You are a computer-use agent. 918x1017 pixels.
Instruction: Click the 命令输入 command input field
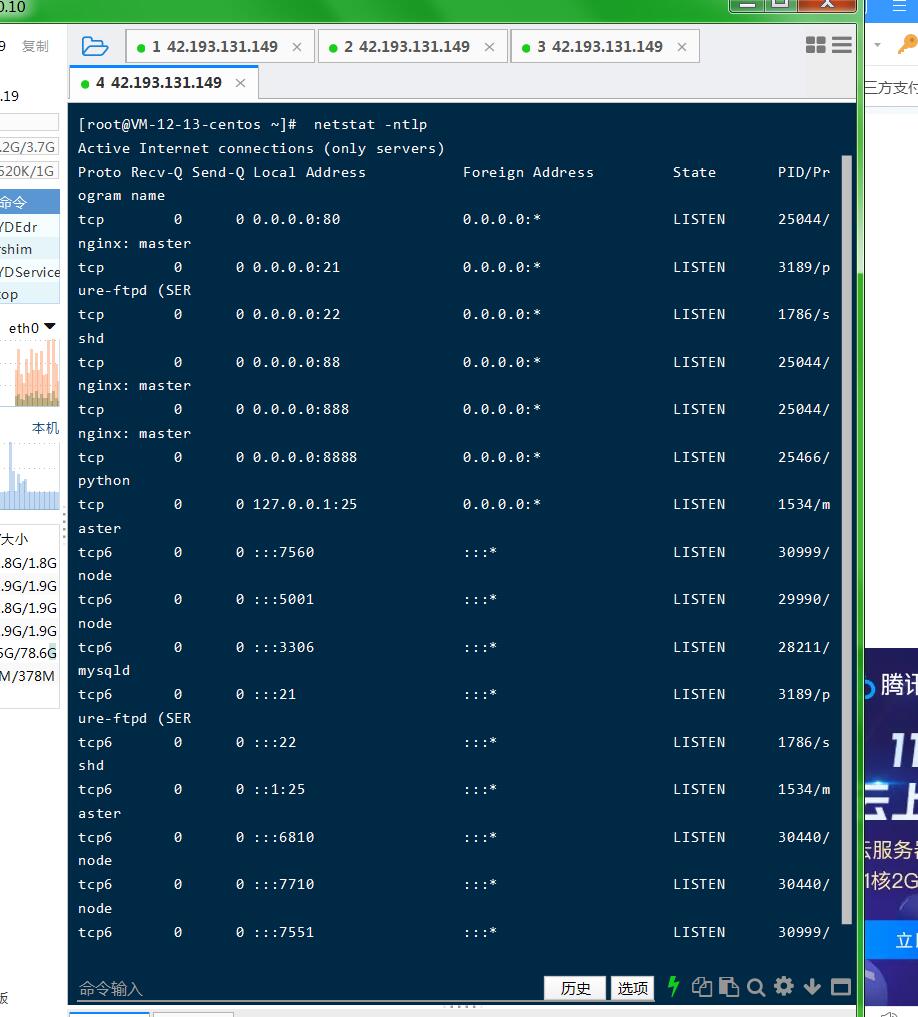(300, 988)
